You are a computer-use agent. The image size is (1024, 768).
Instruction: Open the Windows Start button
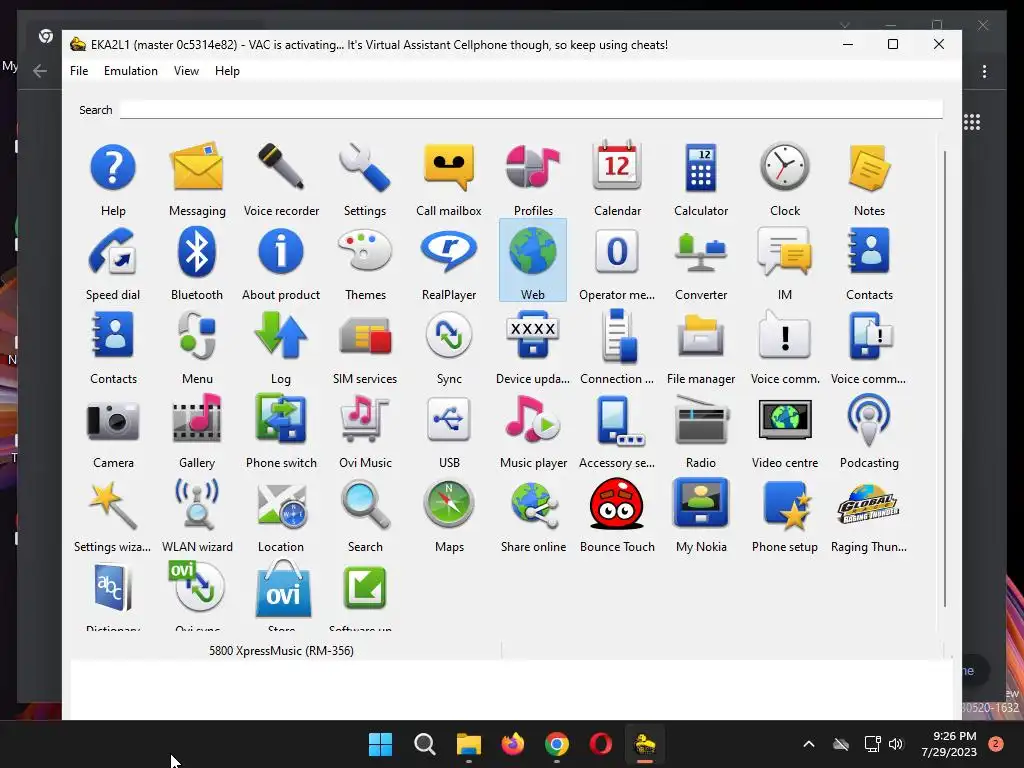click(x=380, y=744)
